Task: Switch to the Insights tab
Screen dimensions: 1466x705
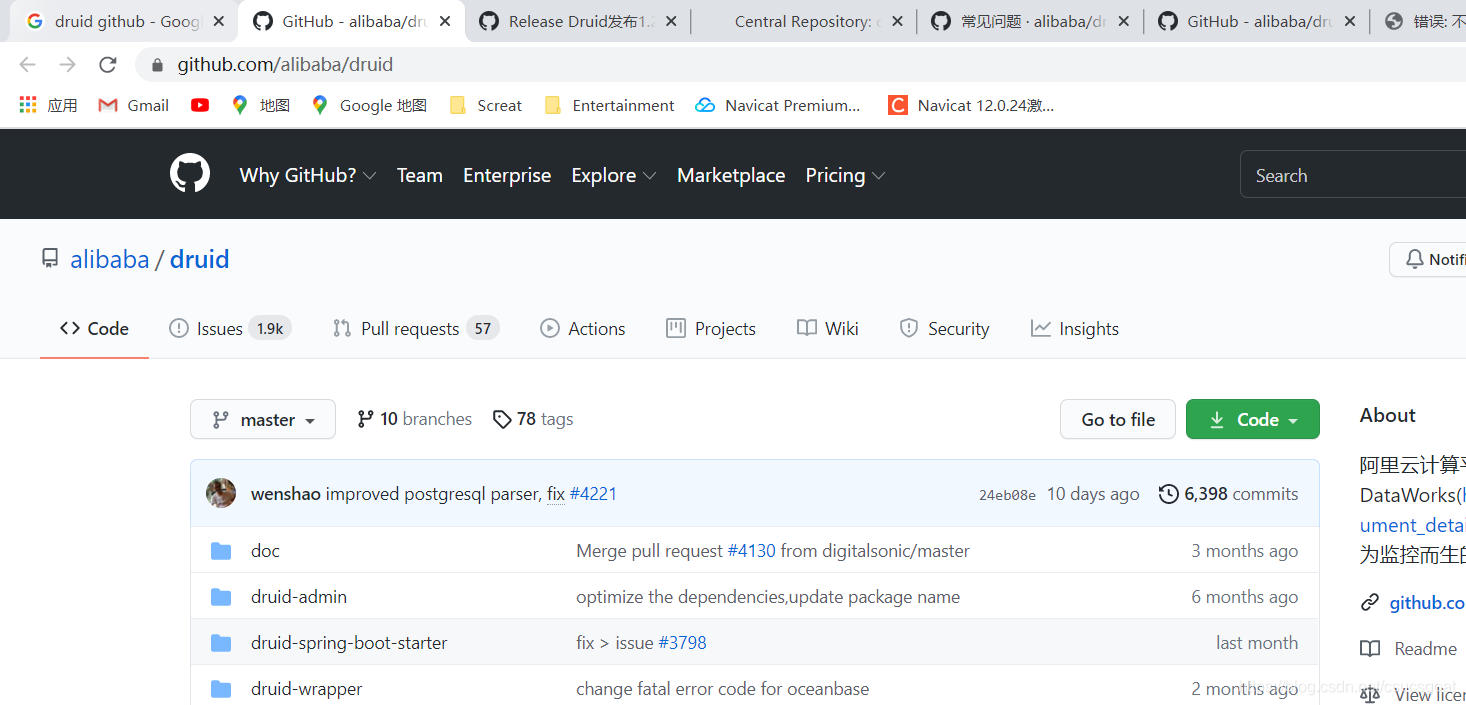Action: coord(1075,329)
